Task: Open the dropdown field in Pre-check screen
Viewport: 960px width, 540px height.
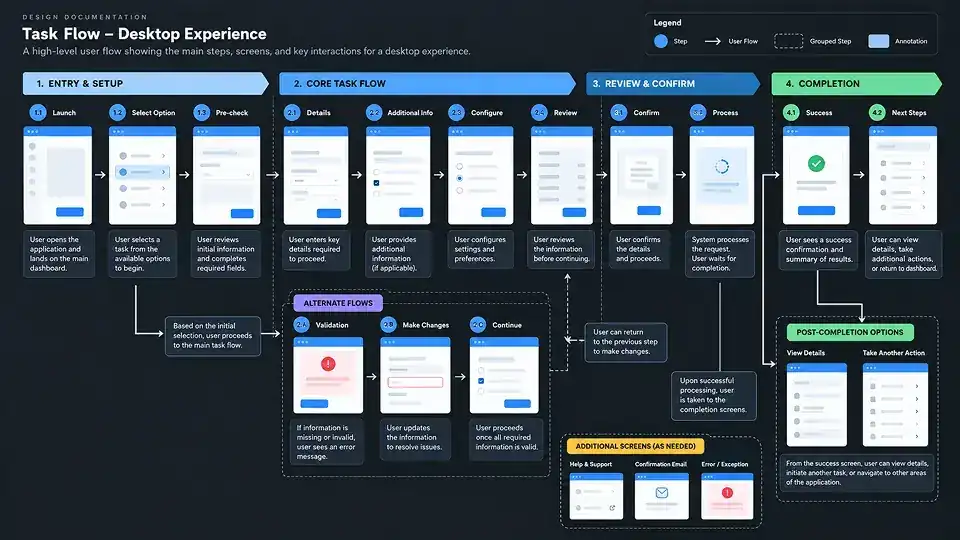Action: [226, 174]
